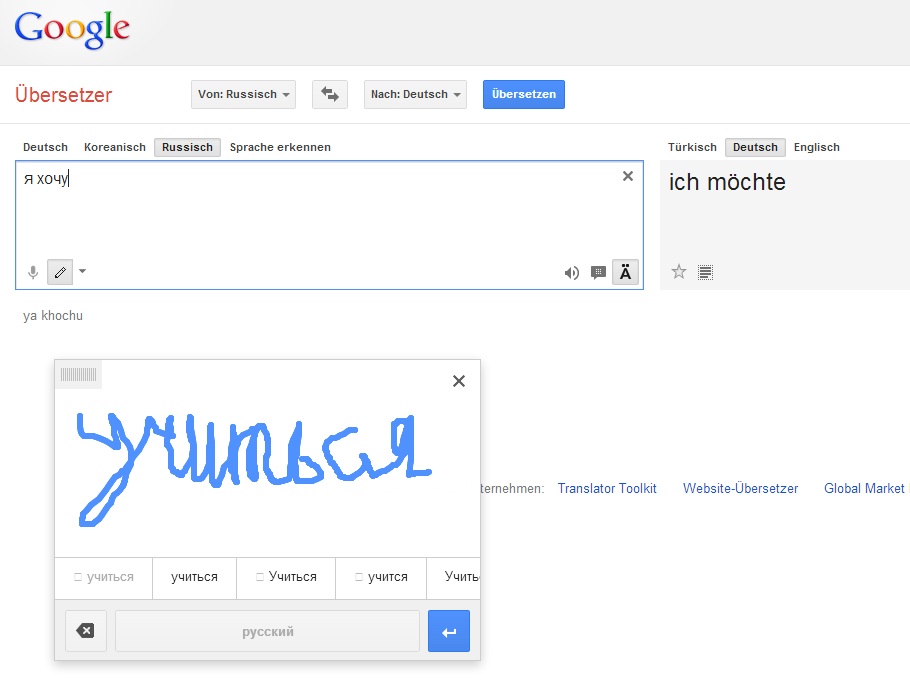Screen dimensions: 910x688
Task: Pick the suggestion учится
Action: point(381,577)
